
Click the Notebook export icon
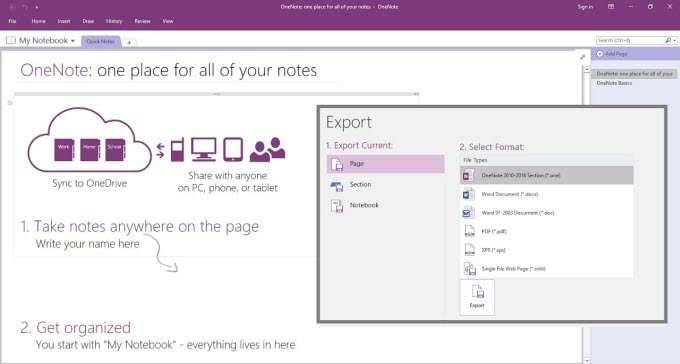click(x=337, y=206)
